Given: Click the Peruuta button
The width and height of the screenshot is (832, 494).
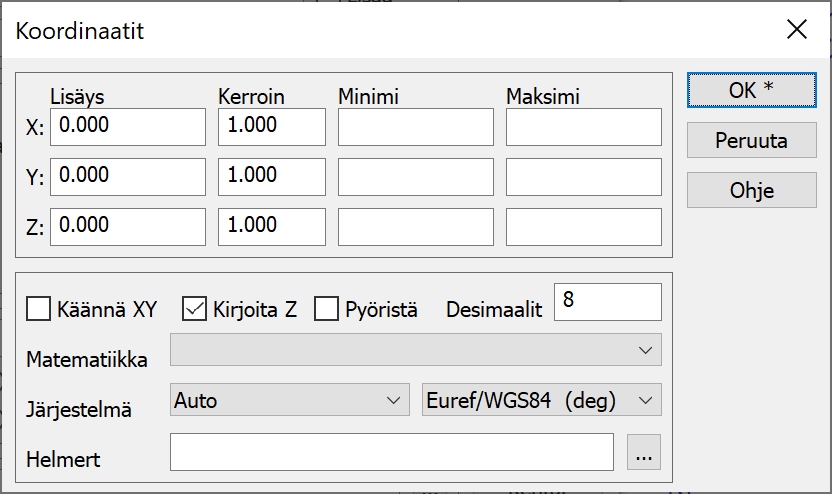Looking at the screenshot, I should click(x=751, y=140).
